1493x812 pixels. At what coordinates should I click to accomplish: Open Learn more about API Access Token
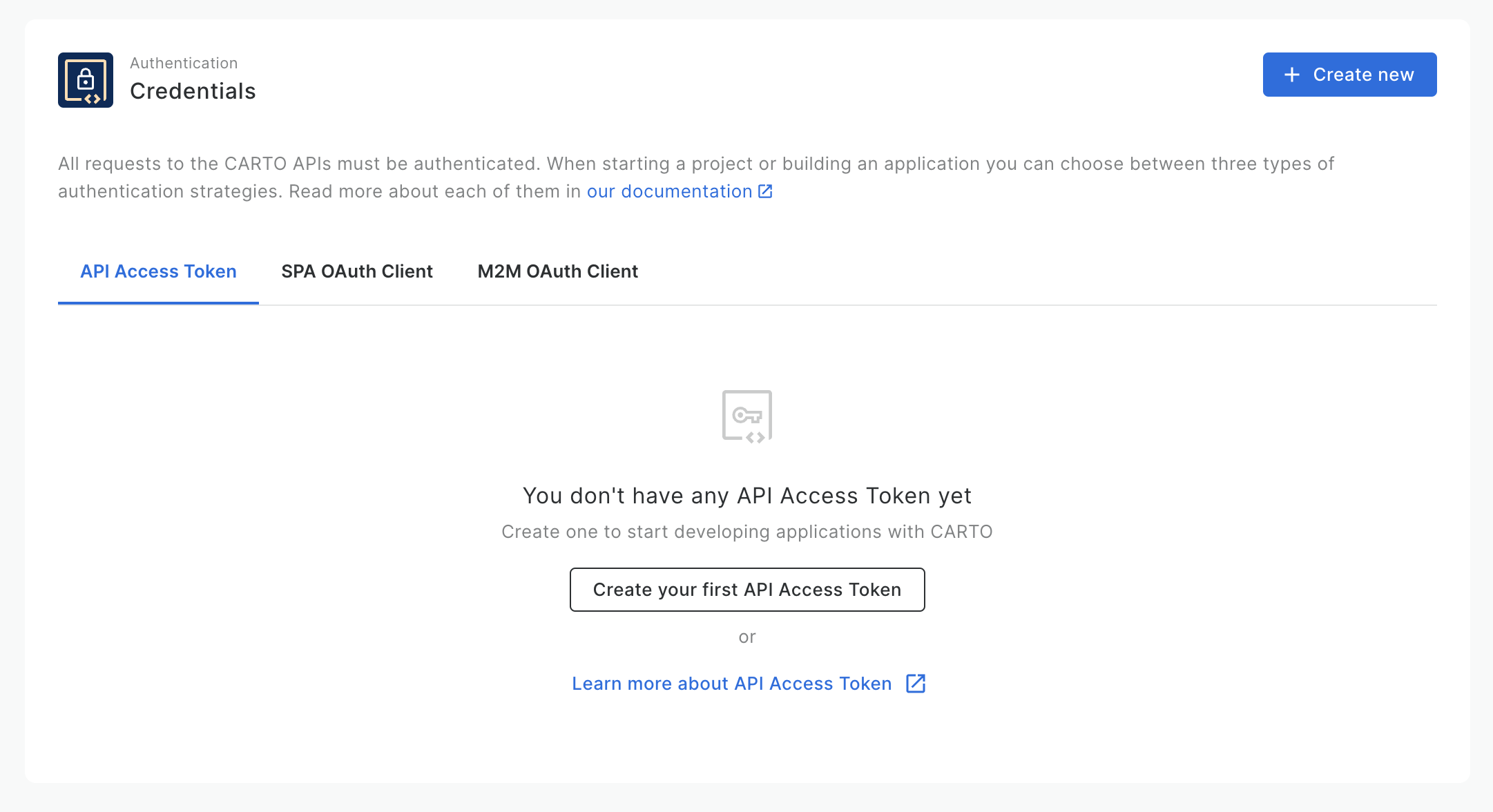pyautogui.click(x=731, y=684)
